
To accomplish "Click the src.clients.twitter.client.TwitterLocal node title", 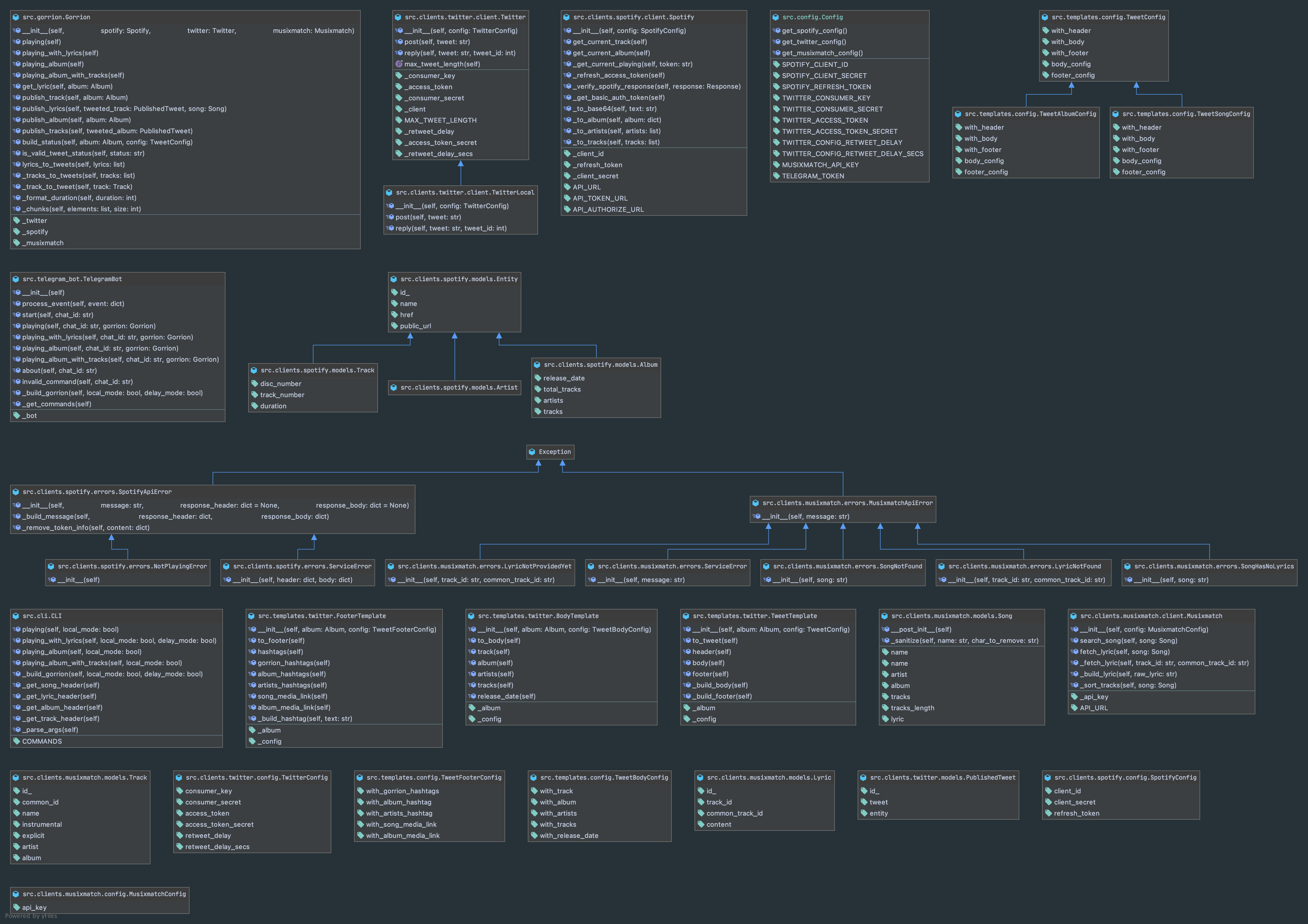I will click(465, 192).
